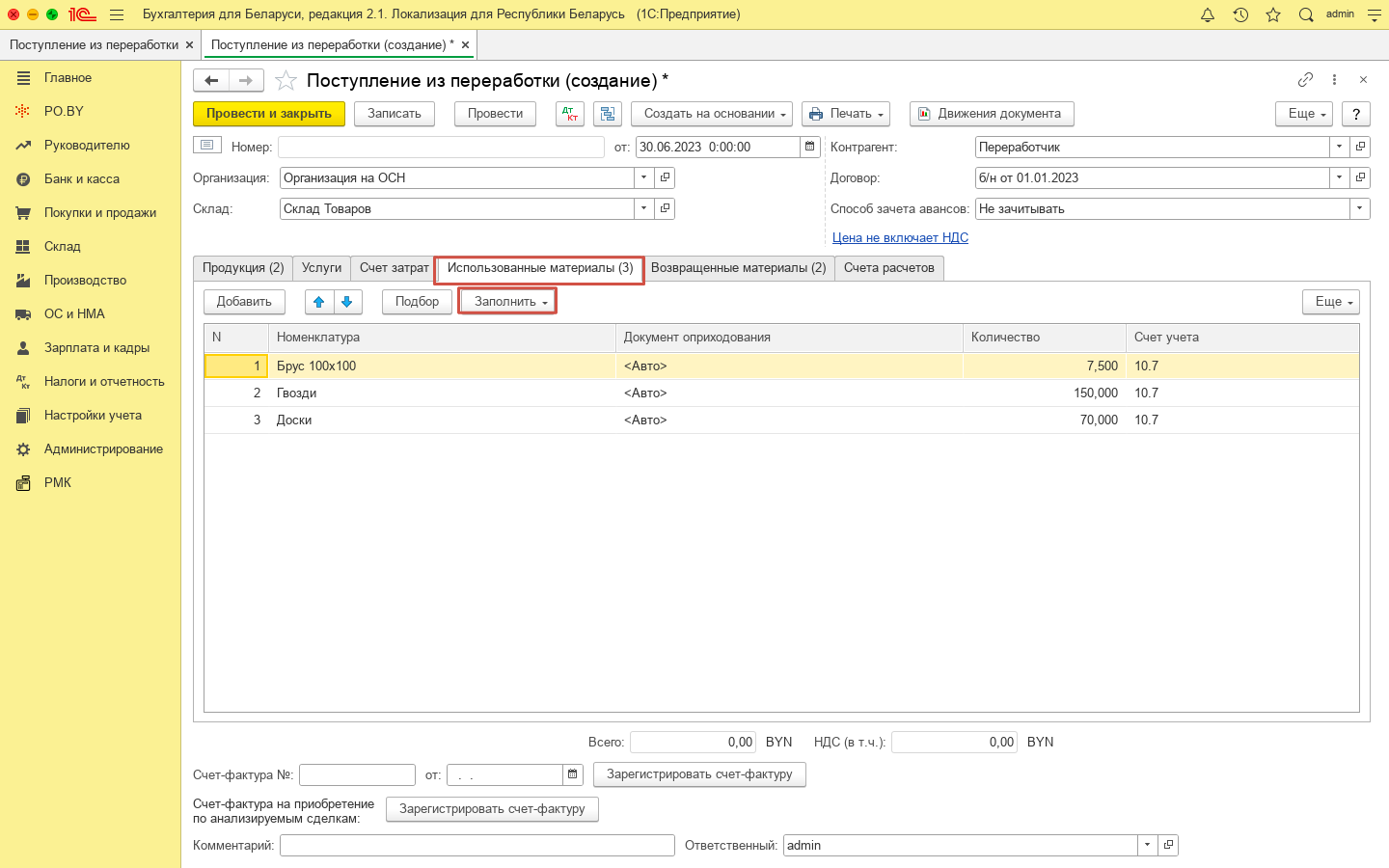Add document to favorites with star icon
Image resolution: width=1389 pixels, height=868 pixels.
click(286, 80)
